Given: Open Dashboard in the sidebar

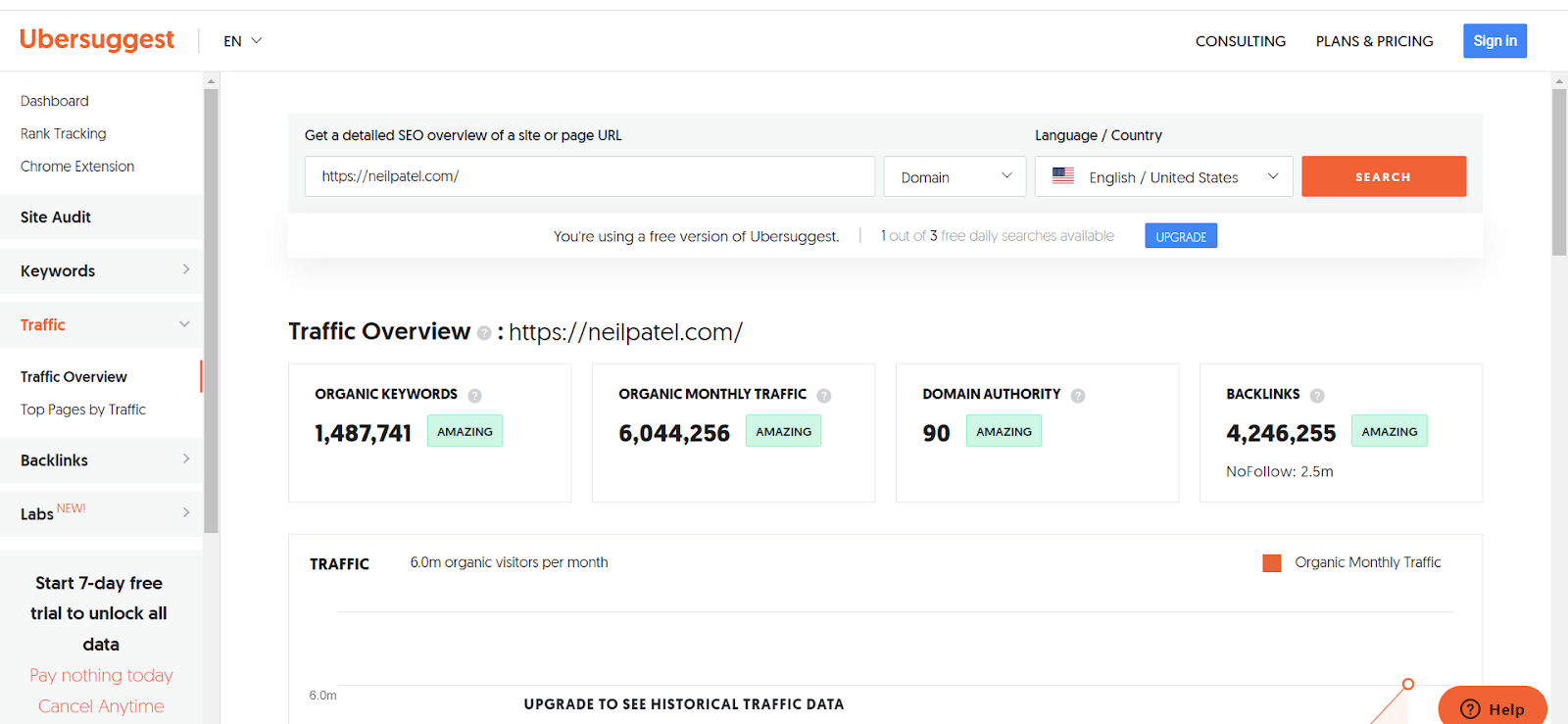Looking at the screenshot, I should pos(55,101).
